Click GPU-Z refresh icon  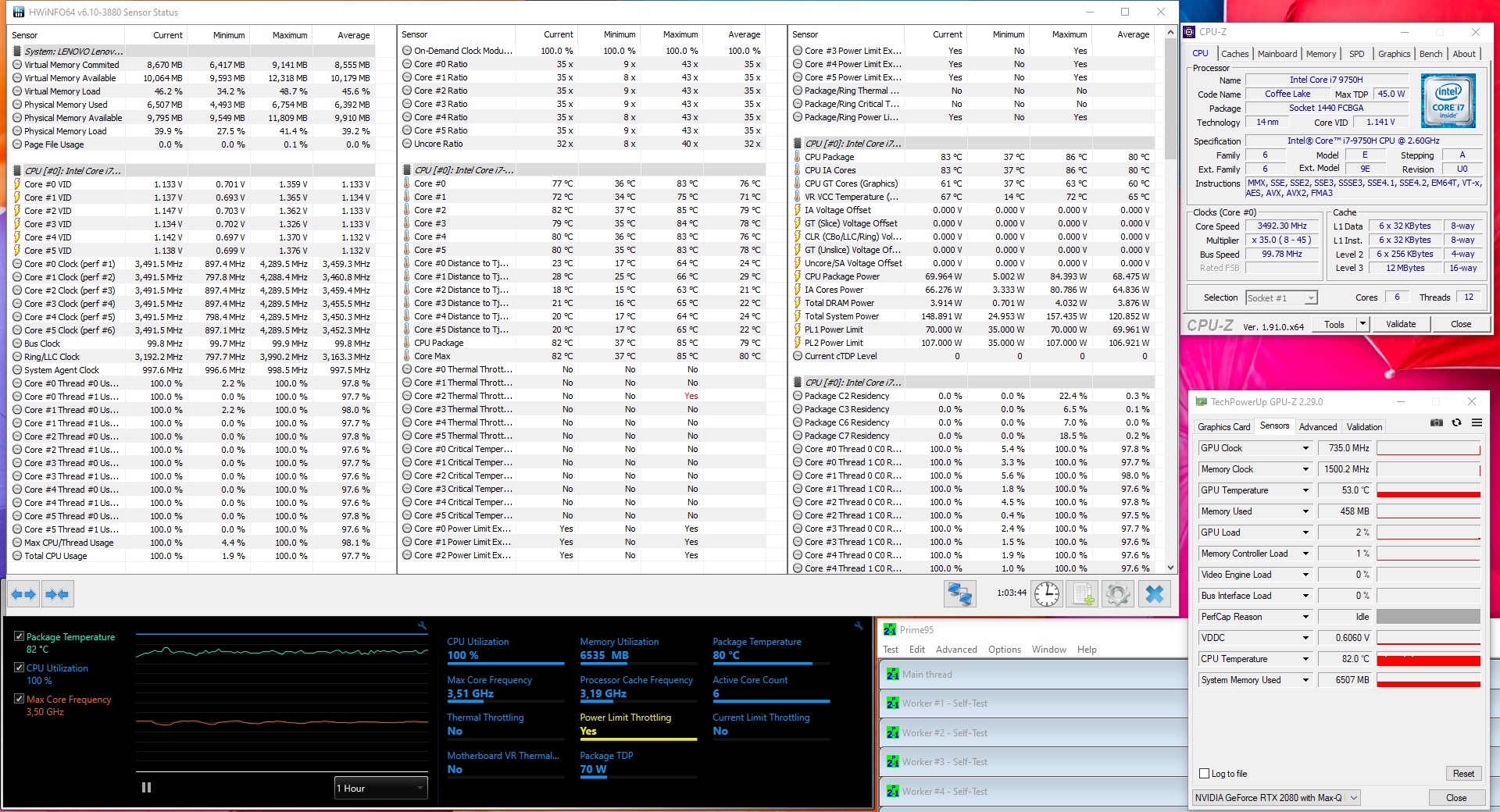coord(1456,422)
